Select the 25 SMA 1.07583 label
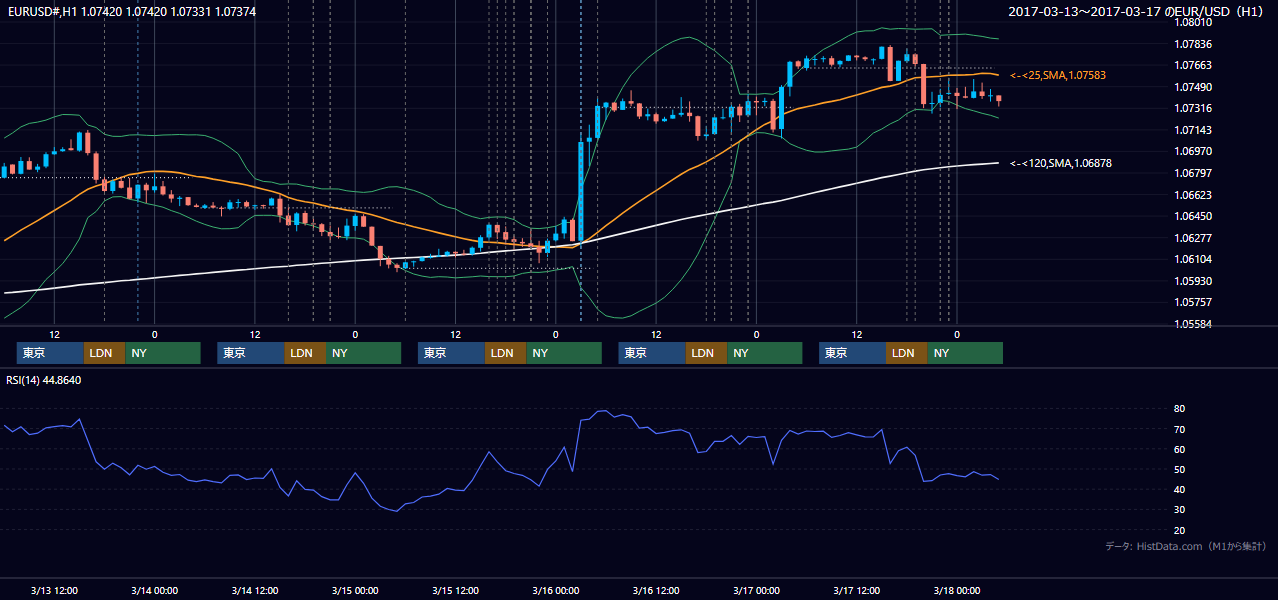The width and height of the screenshot is (1278, 600). pos(1058,76)
